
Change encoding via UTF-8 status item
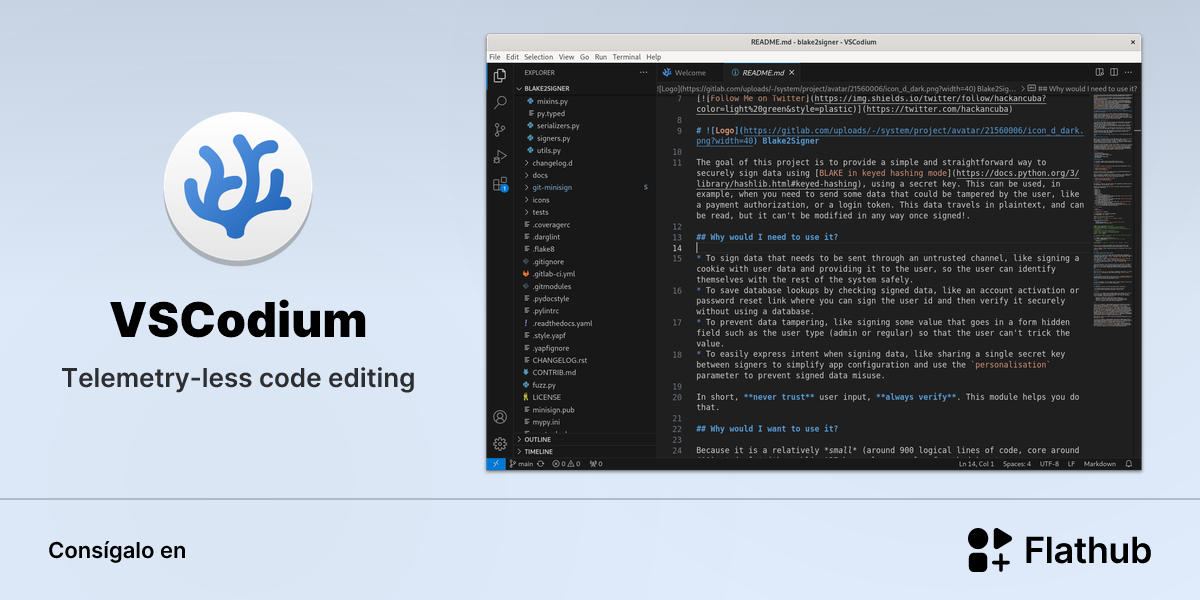pos(1048,464)
